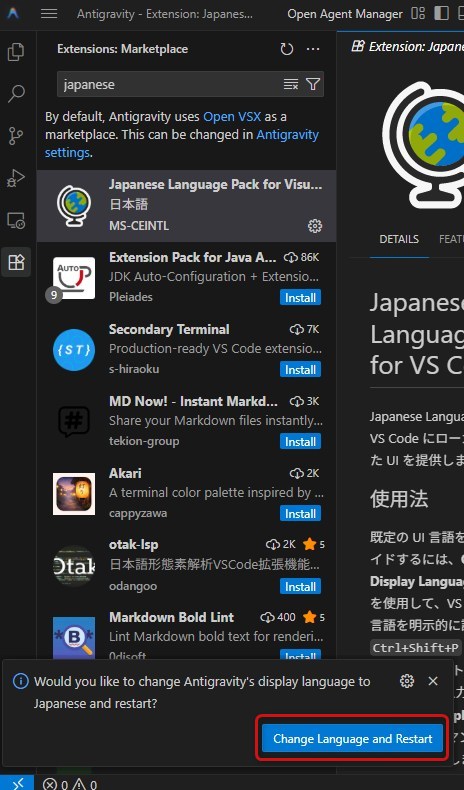Select the Akari extension thumbnail
Image resolution: width=464 pixels, height=790 pixels.
point(74,494)
